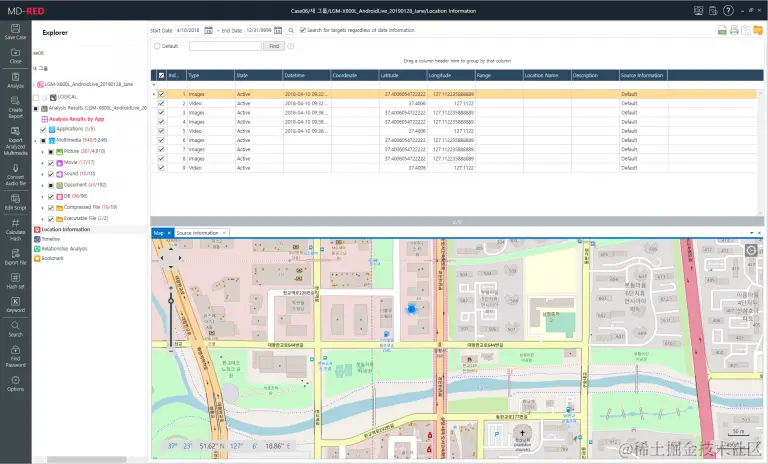768x464 pixels.
Task: Click the Export File sidebar icon
Action: 15,257
